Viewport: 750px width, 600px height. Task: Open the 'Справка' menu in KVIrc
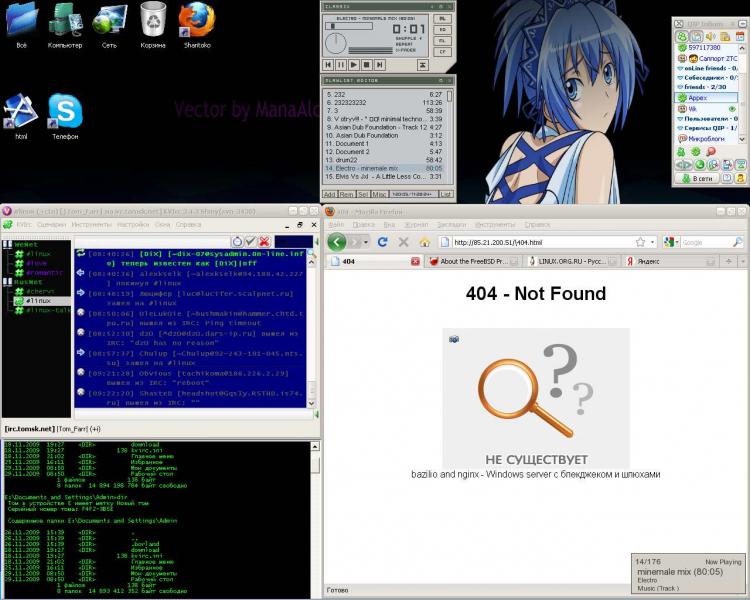click(x=188, y=224)
